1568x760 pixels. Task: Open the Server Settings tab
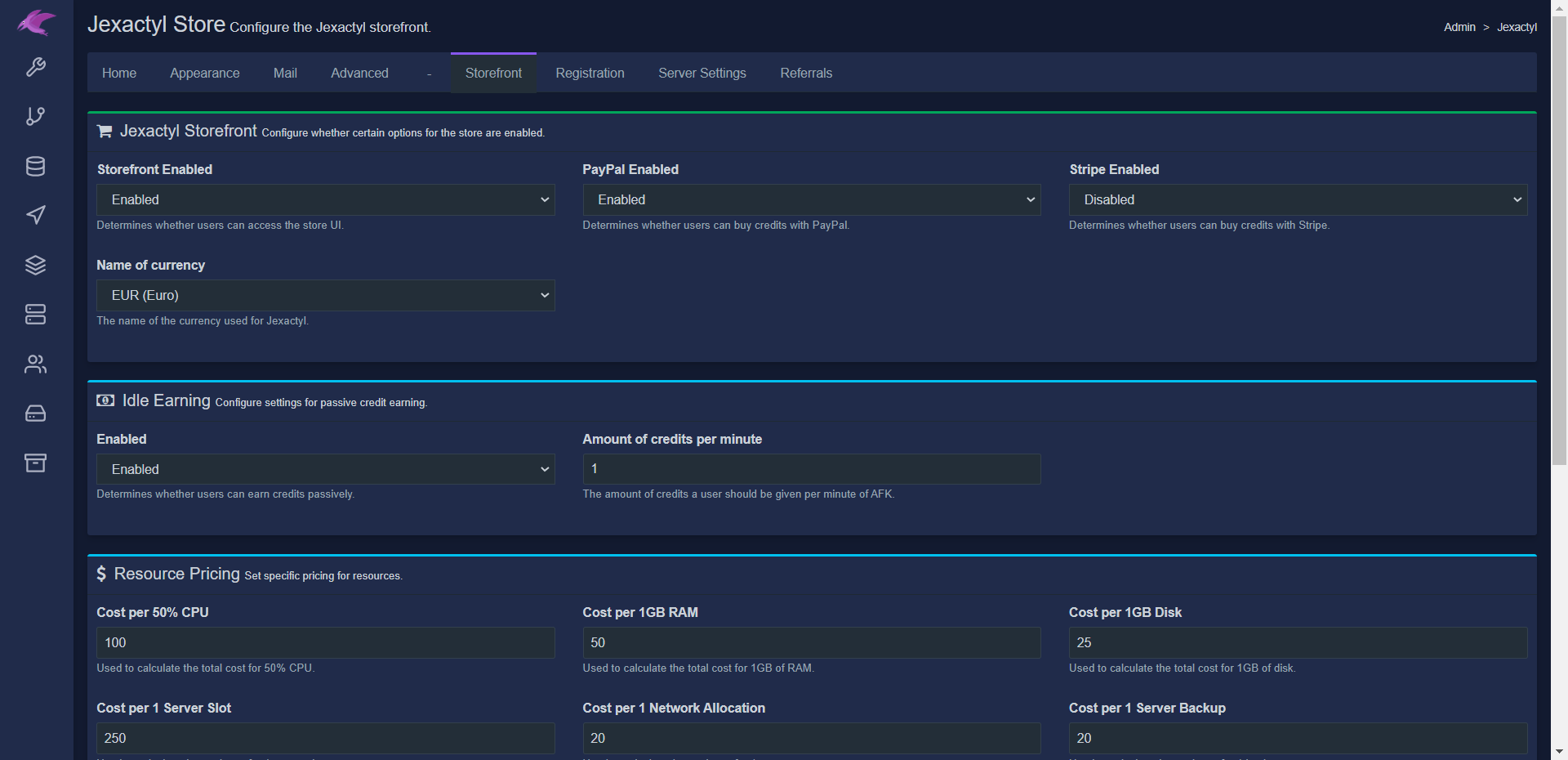(702, 73)
